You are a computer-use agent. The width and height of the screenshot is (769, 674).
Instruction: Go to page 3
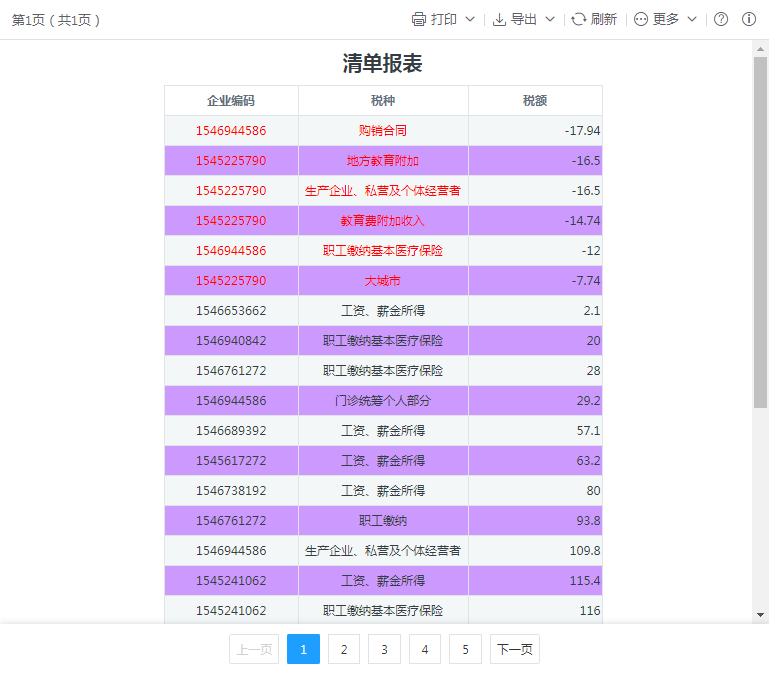(384, 649)
